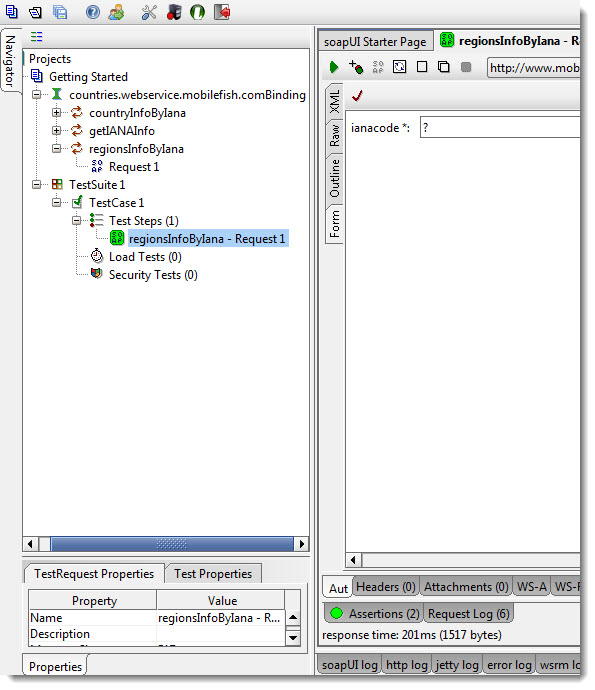
Task: Open the Test Properties tab
Action: click(213, 574)
